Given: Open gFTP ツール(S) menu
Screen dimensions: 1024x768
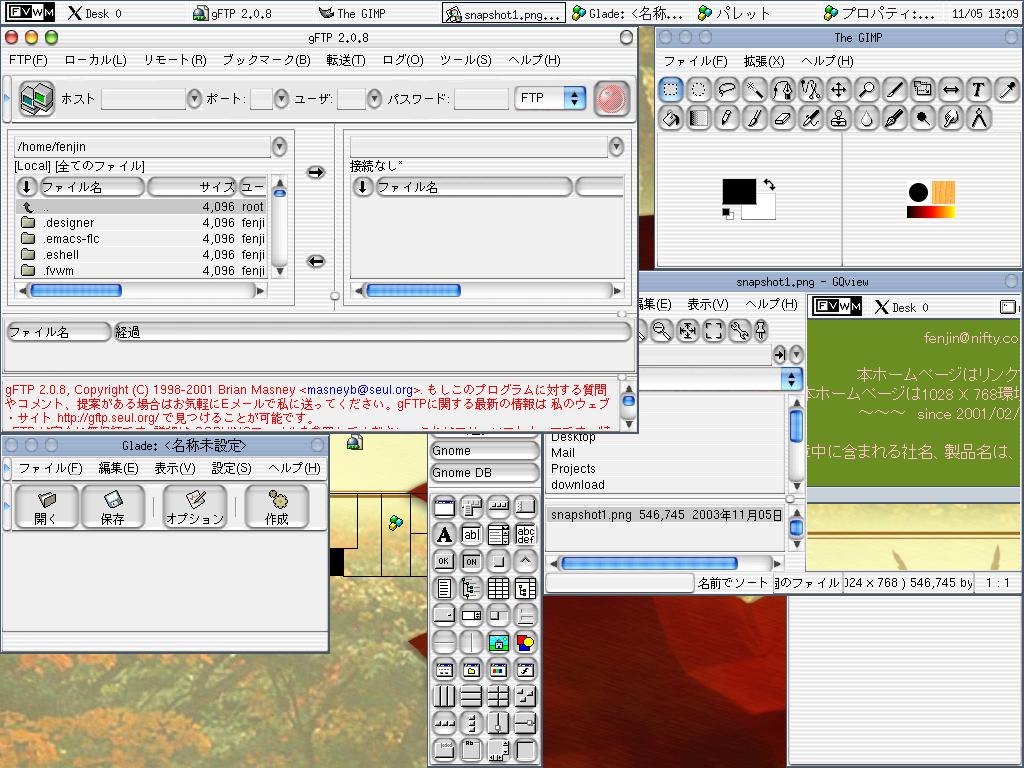Looking at the screenshot, I should [x=466, y=60].
